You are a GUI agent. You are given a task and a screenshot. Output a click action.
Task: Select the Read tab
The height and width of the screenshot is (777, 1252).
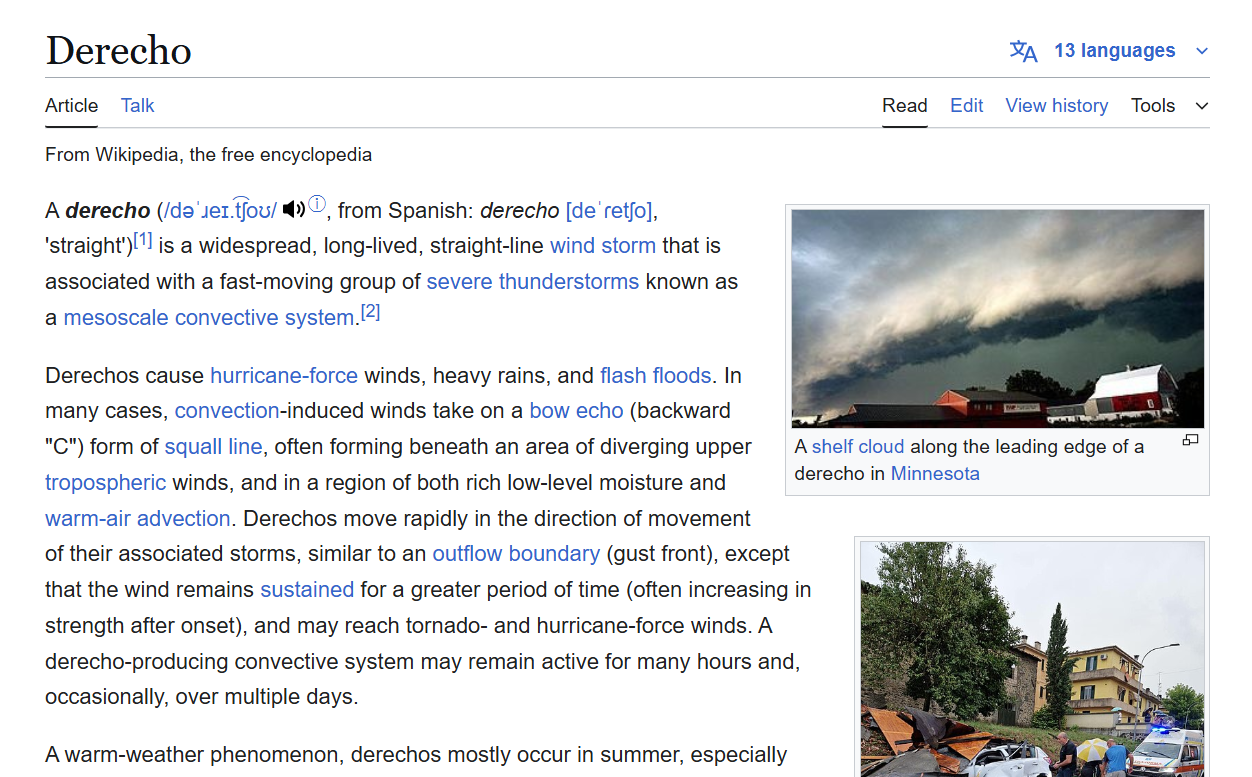click(x=905, y=105)
